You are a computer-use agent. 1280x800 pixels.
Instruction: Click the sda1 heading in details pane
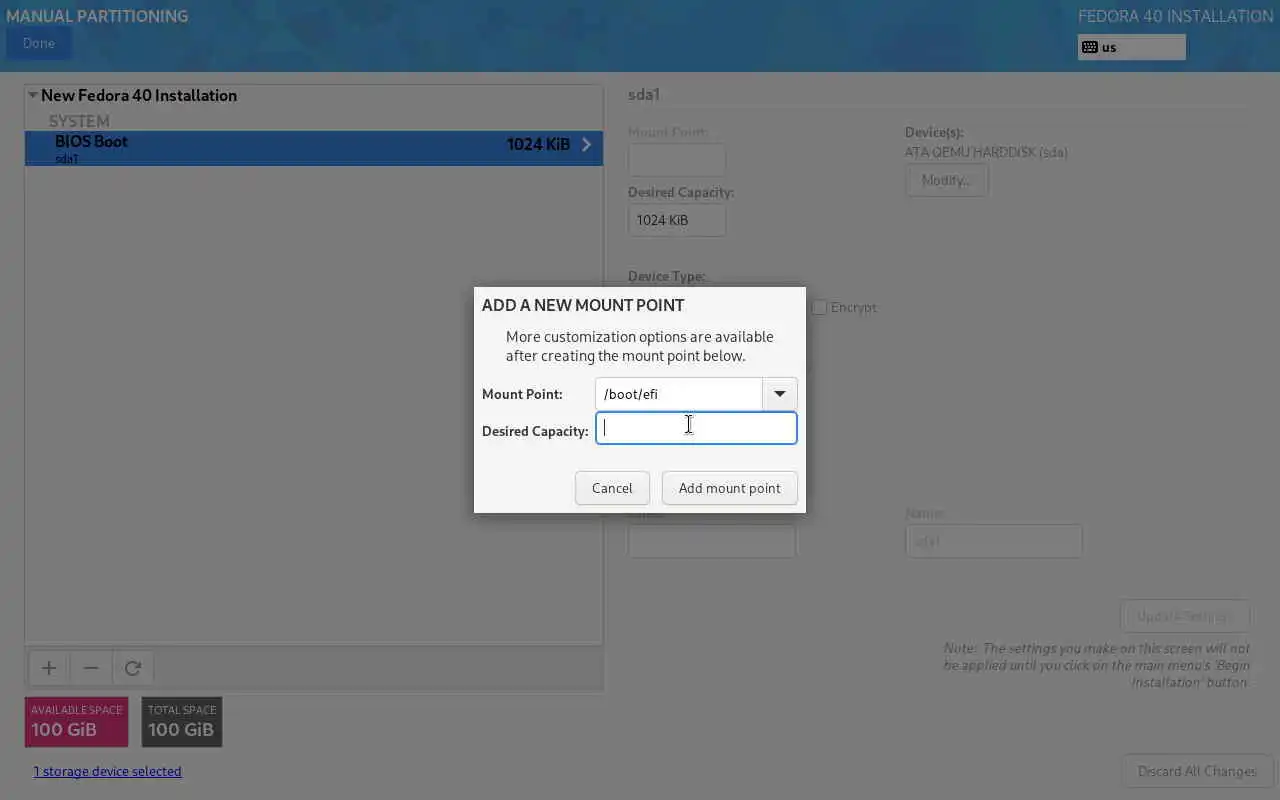click(644, 95)
